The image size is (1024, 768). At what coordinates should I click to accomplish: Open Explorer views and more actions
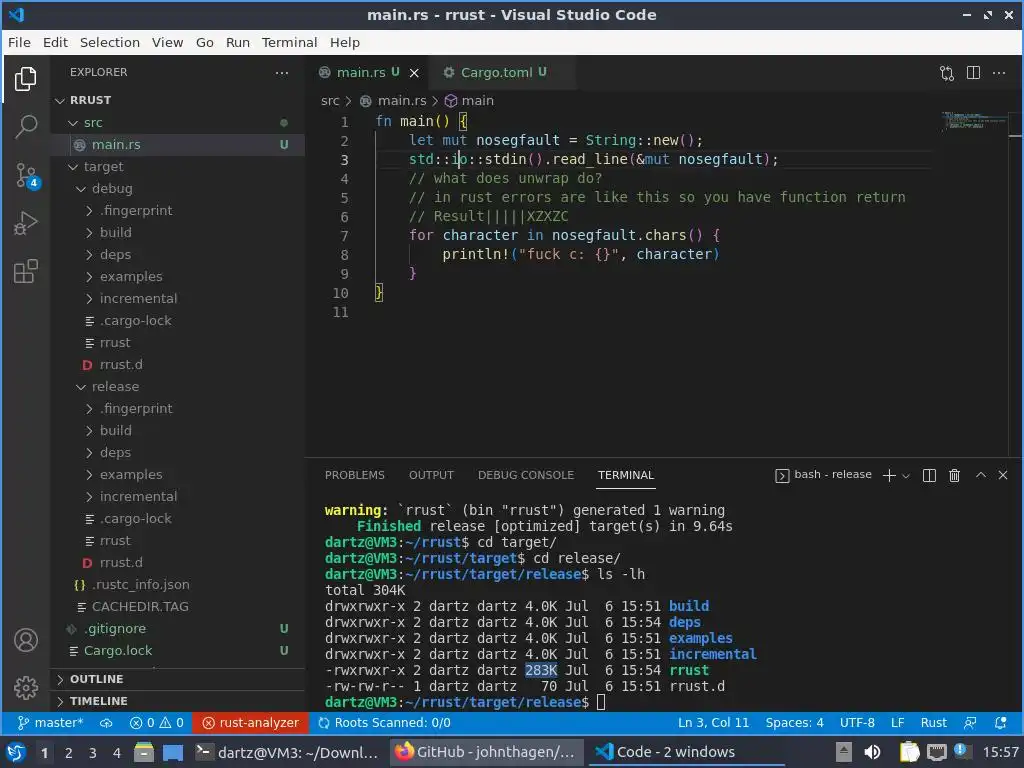click(x=281, y=72)
